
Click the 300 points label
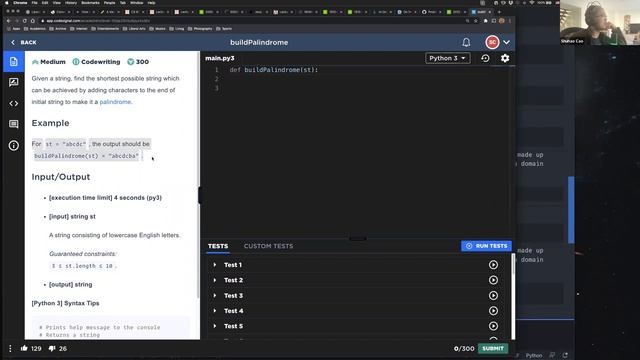138,62
